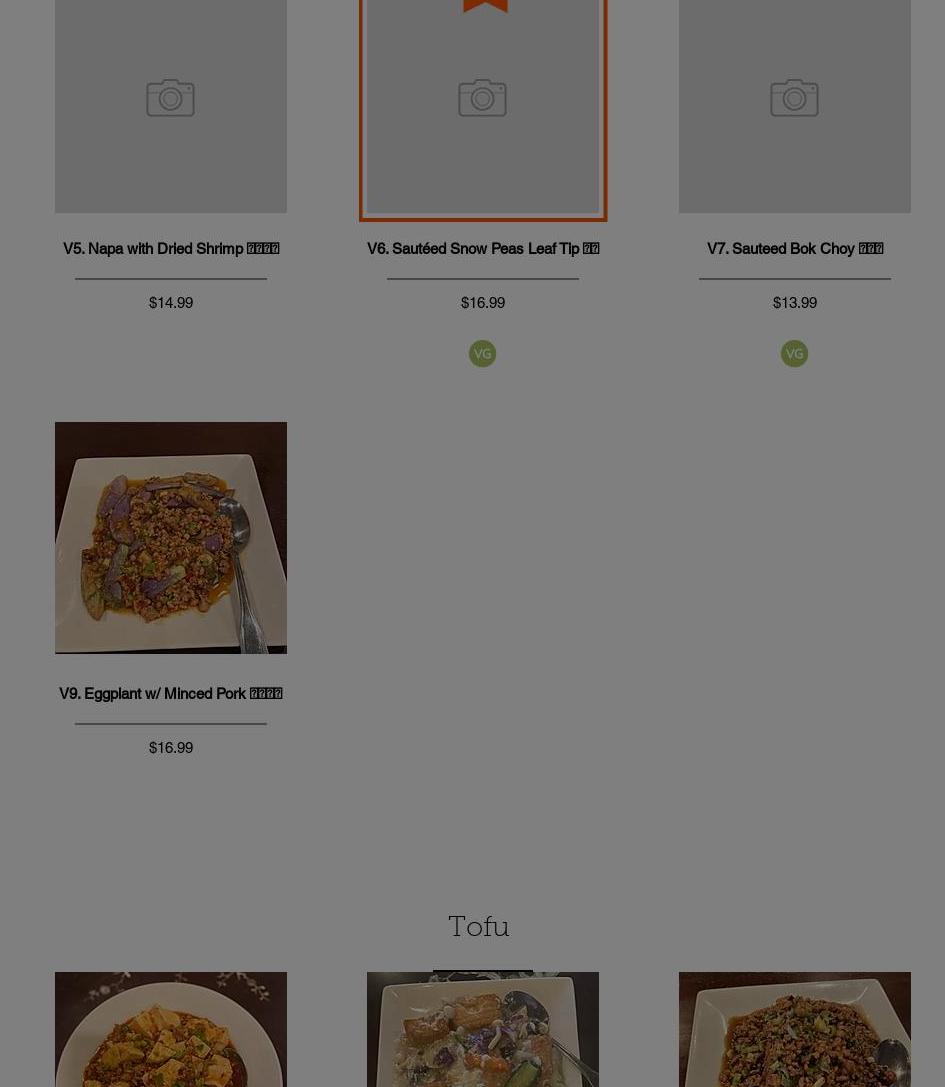Image resolution: width=945 pixels, height=1087 pixels.
Task: Open the minced meat dish photo at right
Action: (795, 1029)
